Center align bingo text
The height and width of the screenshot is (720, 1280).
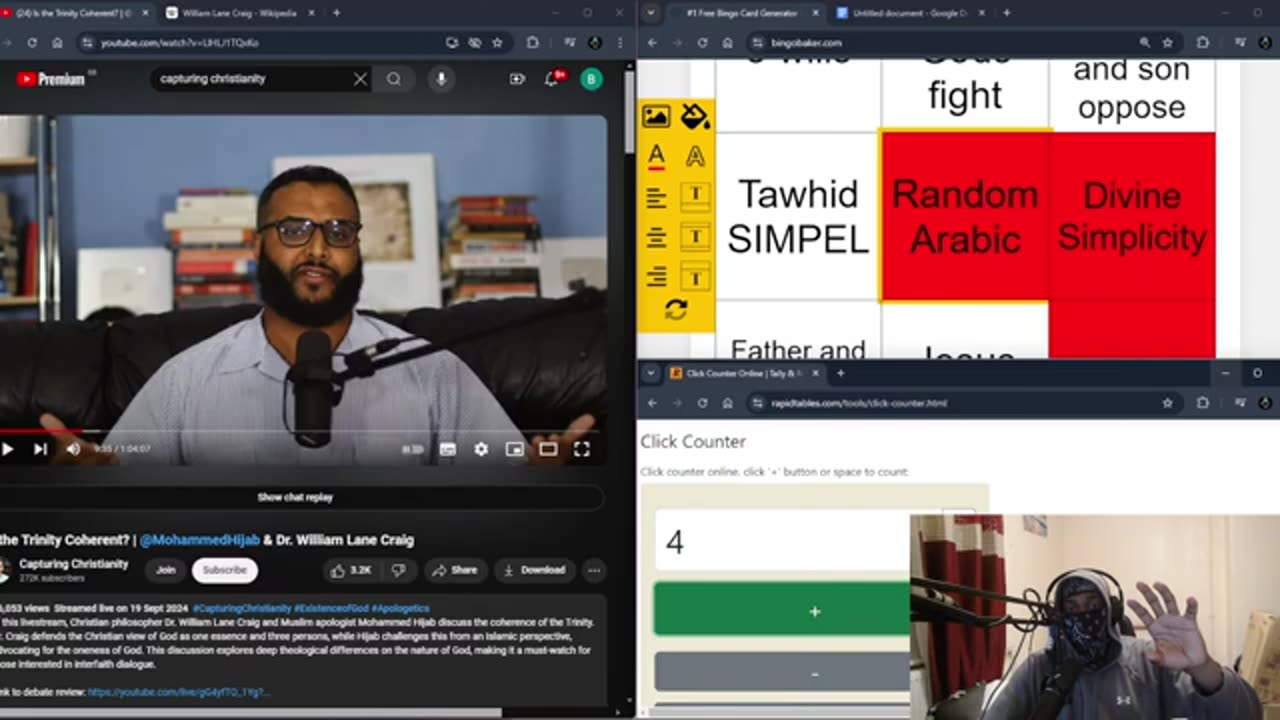click(x=656, y=238)
